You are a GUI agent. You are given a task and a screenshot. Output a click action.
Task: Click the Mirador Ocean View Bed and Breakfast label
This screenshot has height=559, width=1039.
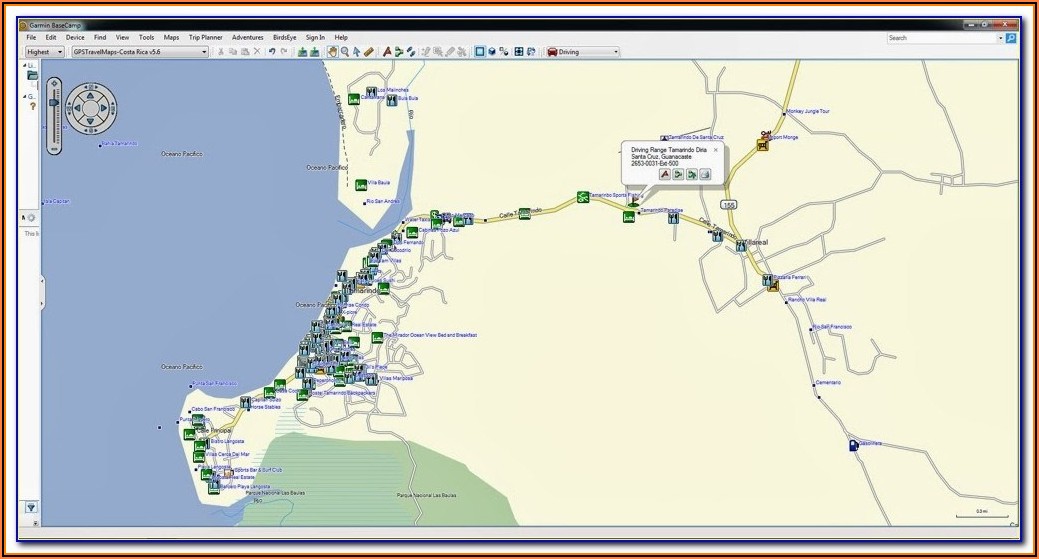pos(430,335)
